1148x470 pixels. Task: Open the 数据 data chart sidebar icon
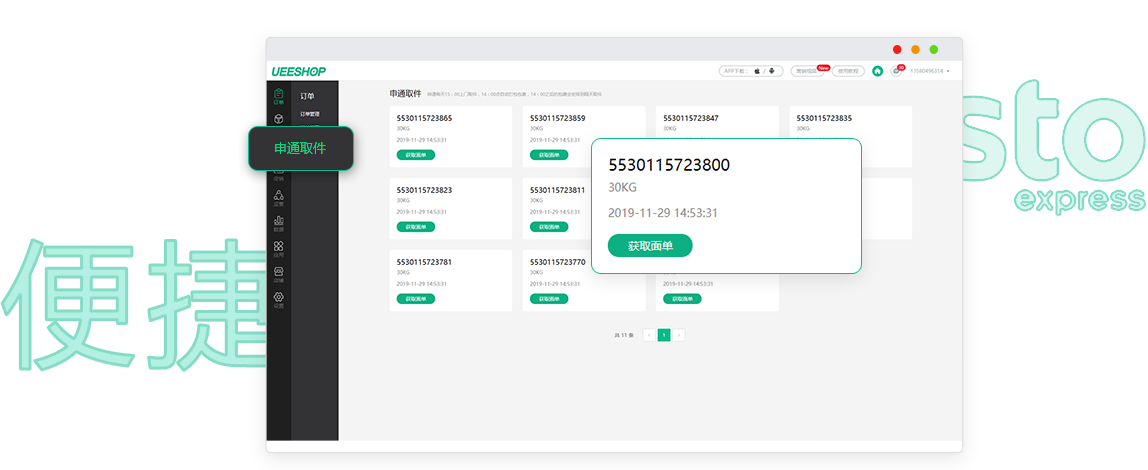(x=278, y=223)
